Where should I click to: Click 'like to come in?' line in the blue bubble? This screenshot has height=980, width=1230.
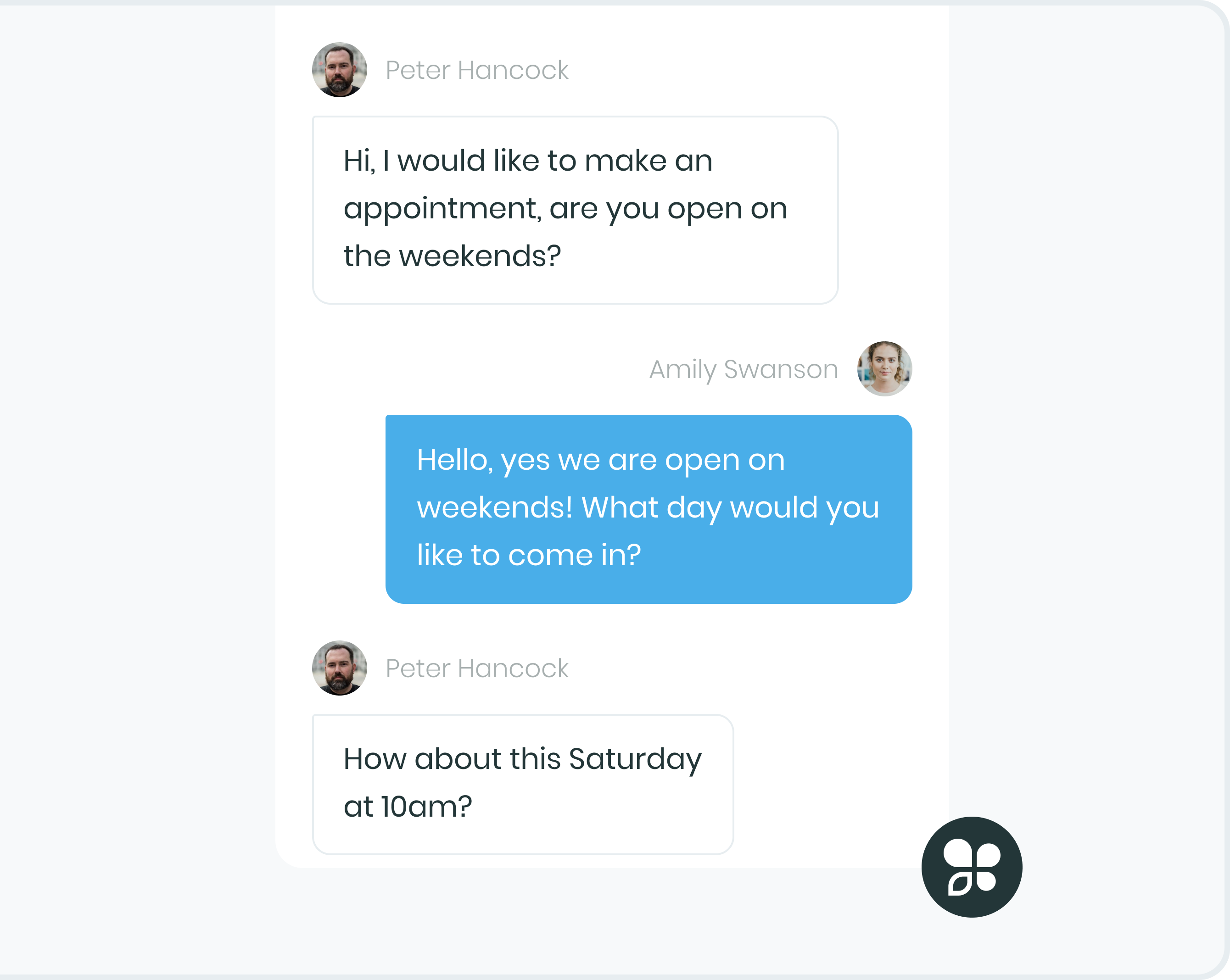(529, 555)
